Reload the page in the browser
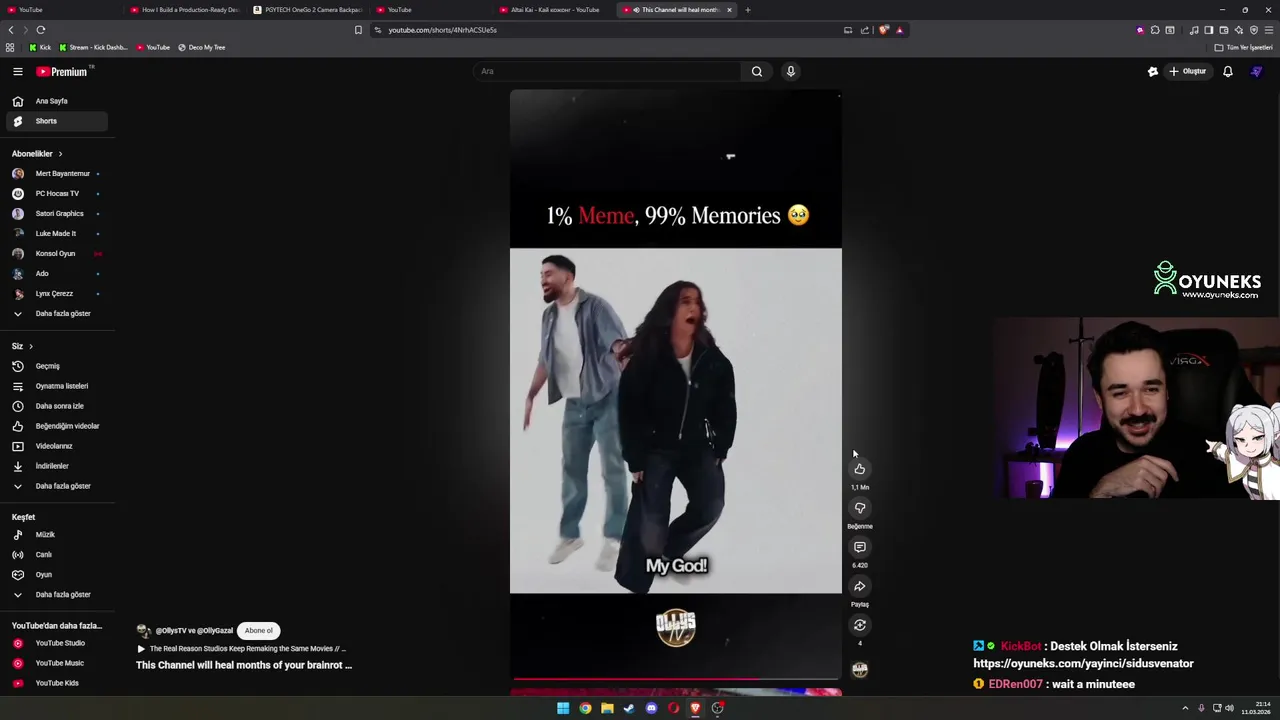The image size is (1280, 720). (41, 30)
